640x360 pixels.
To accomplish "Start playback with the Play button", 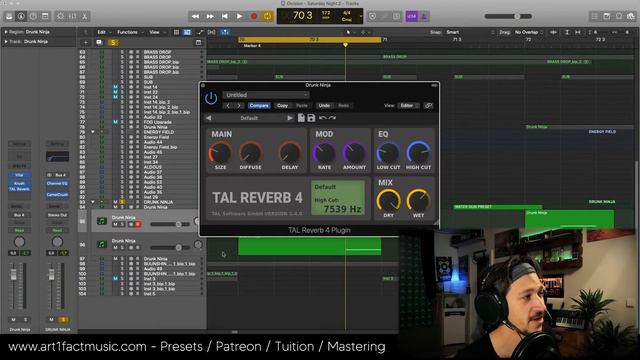I will 240,16.
